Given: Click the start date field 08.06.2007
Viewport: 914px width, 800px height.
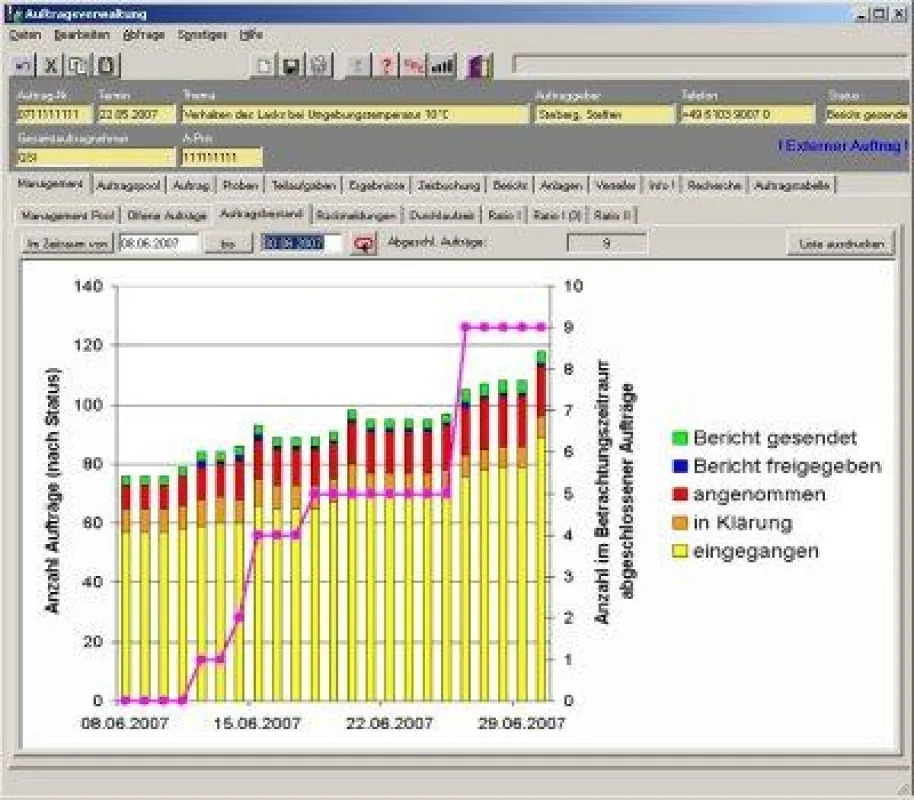Looking at the screenshot, I should 159,244.
